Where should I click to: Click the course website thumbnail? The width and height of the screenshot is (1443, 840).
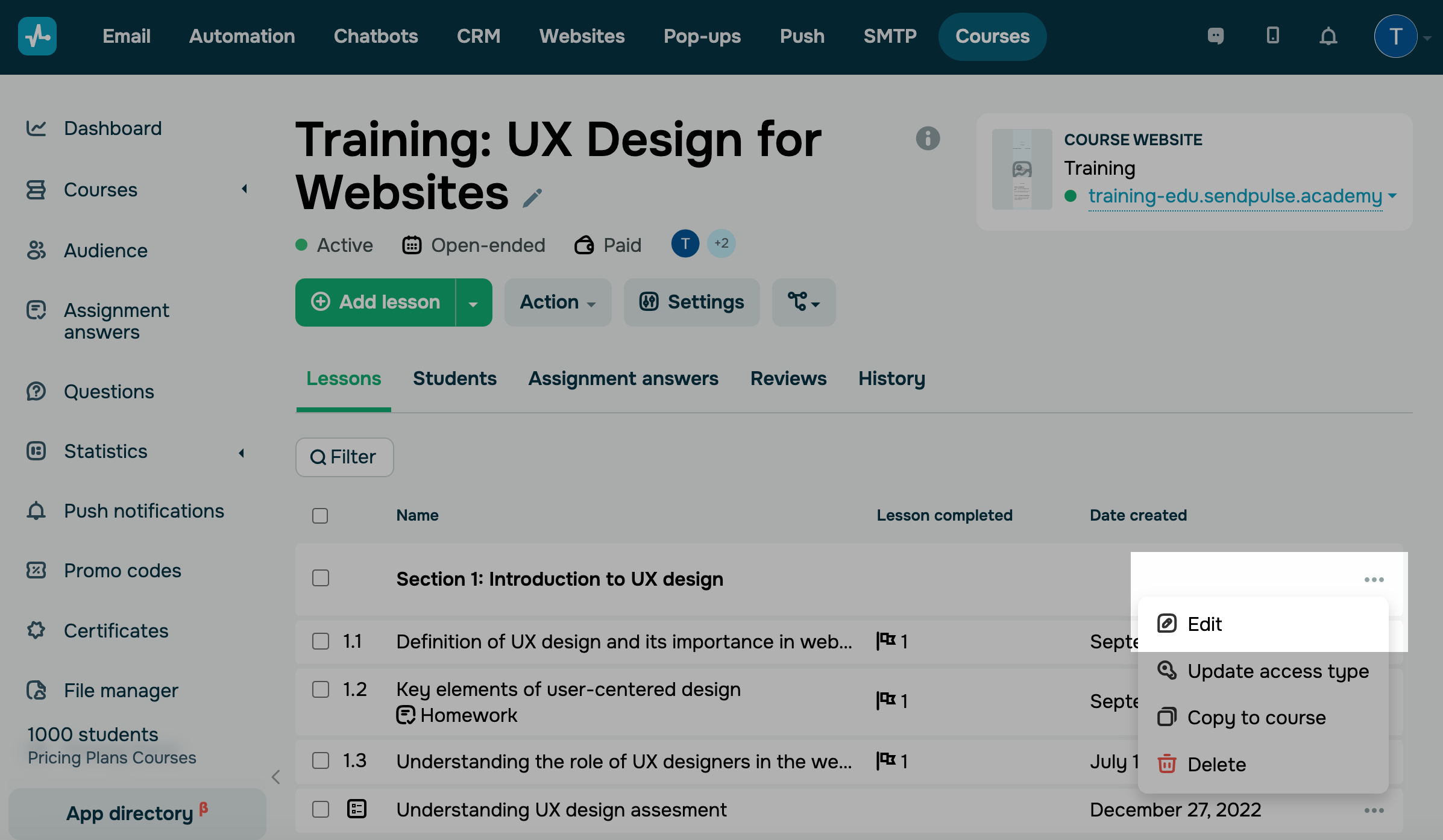point(1022,170)
